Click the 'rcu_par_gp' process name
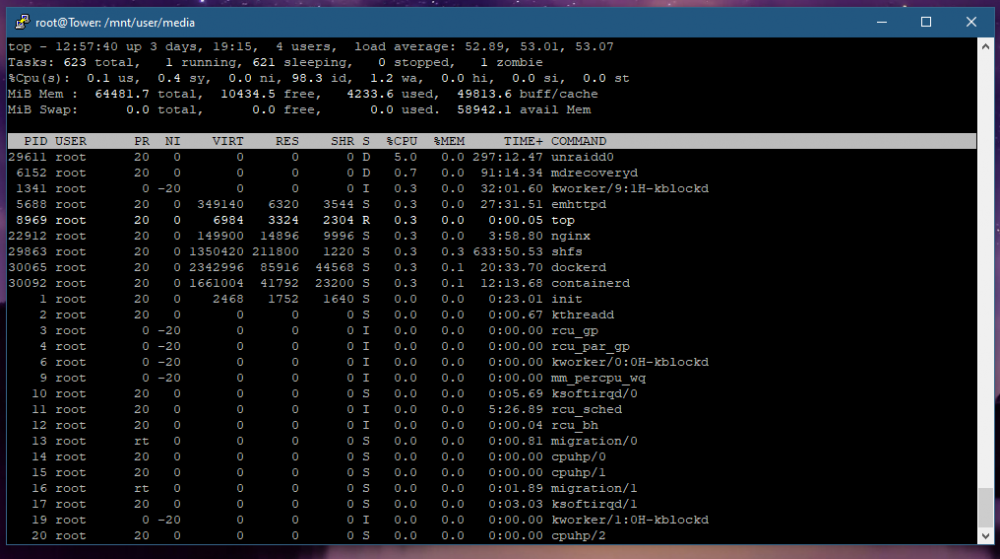The image size is (1000, 559). pos(591,347)
